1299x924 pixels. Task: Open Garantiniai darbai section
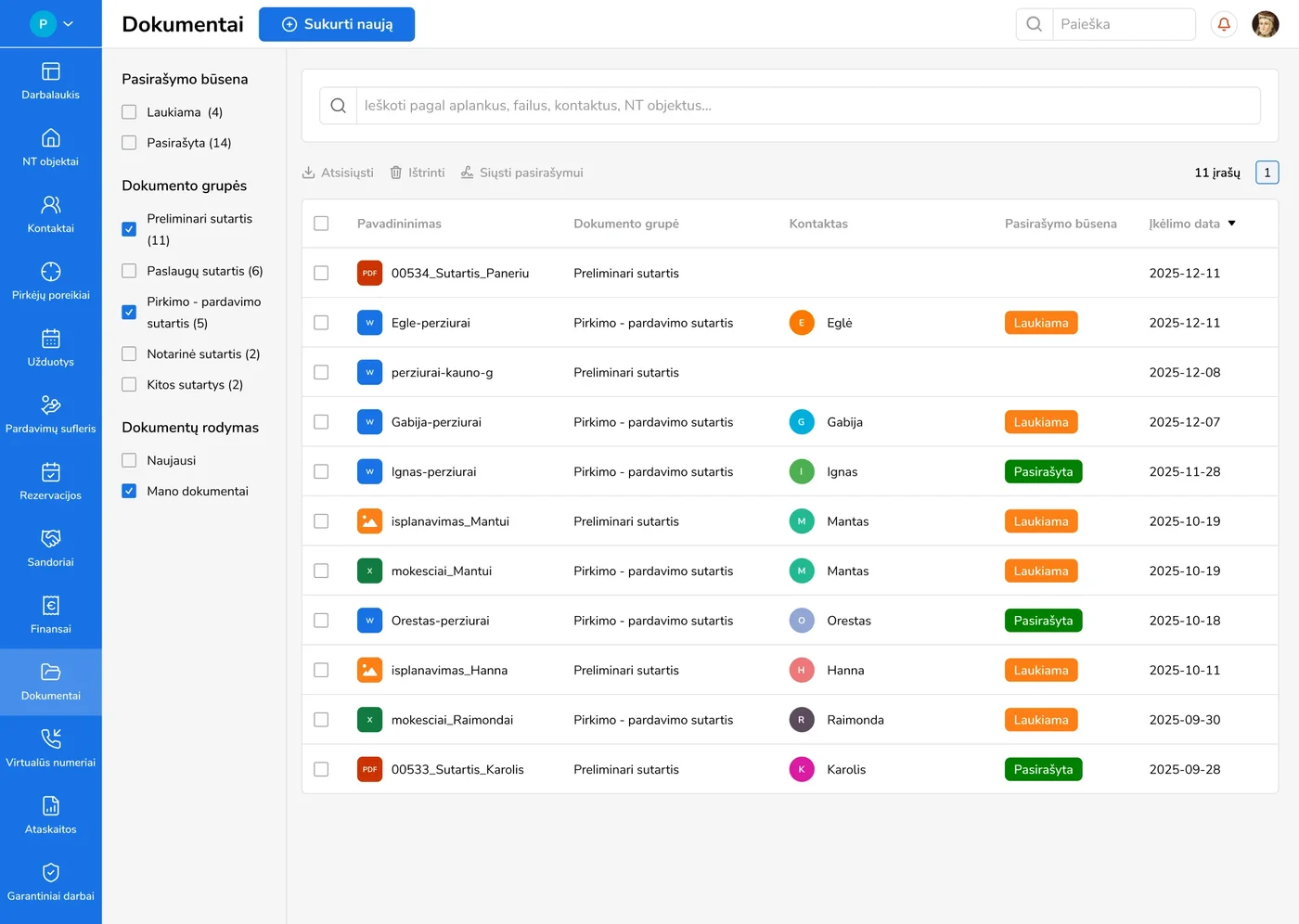[51, 882]
